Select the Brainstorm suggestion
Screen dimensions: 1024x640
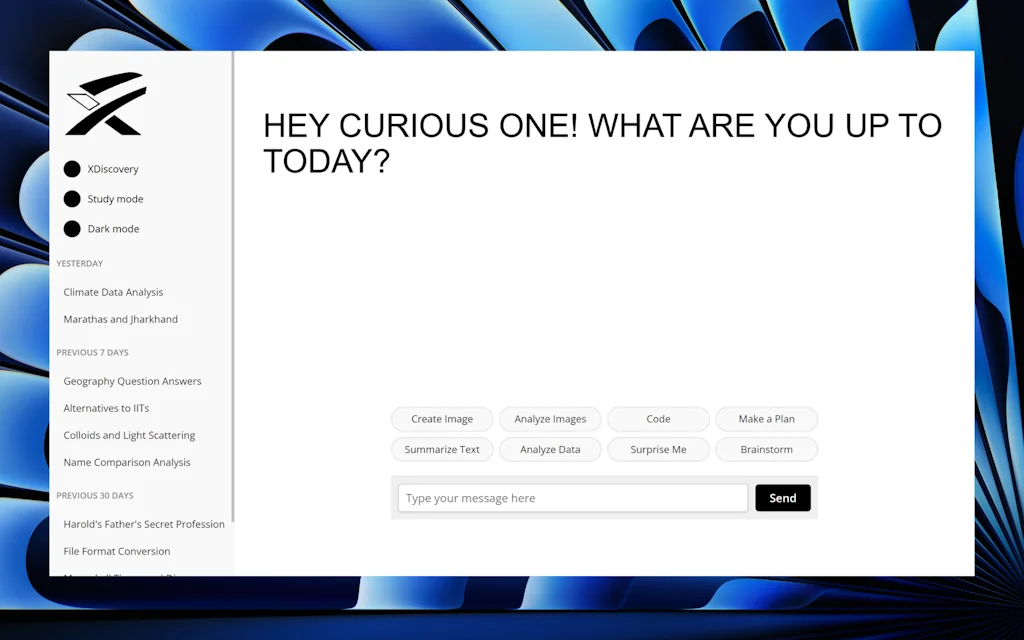point(766,449)
